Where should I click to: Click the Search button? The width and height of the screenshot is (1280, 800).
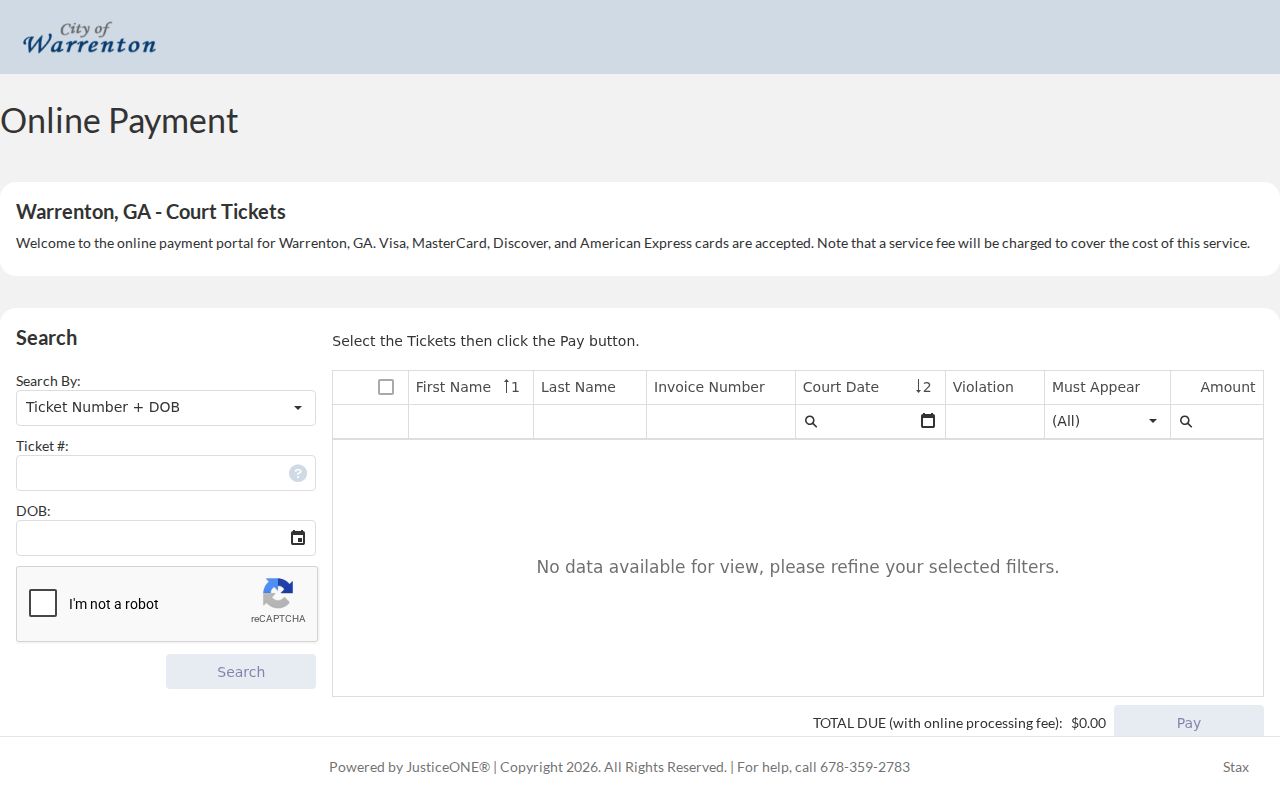[241, 672]
